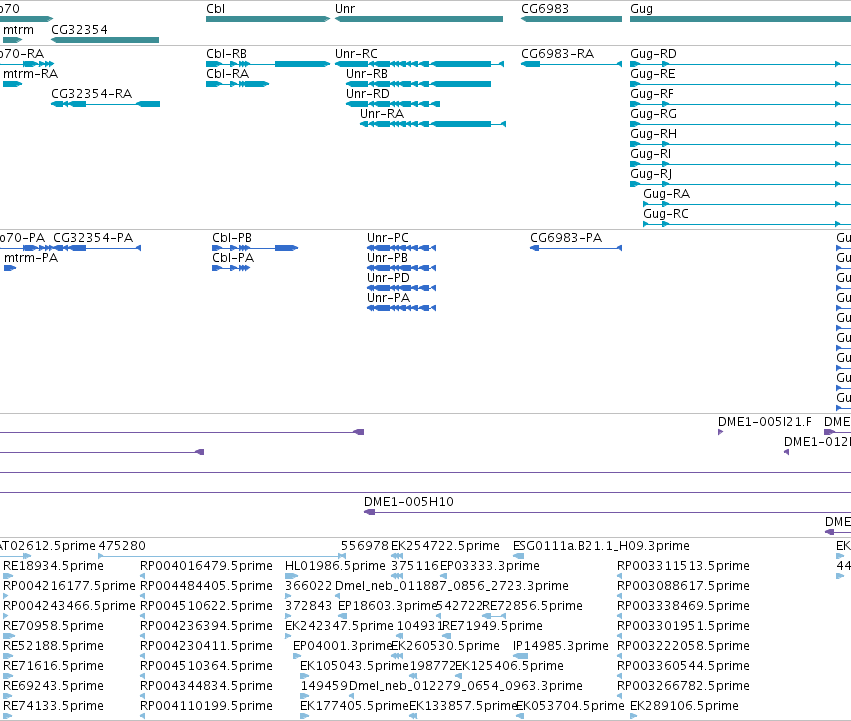The width and height of the screenshot is (851, 721).
Task: Click the 475280 EST feature line
Action: [222, 556]
